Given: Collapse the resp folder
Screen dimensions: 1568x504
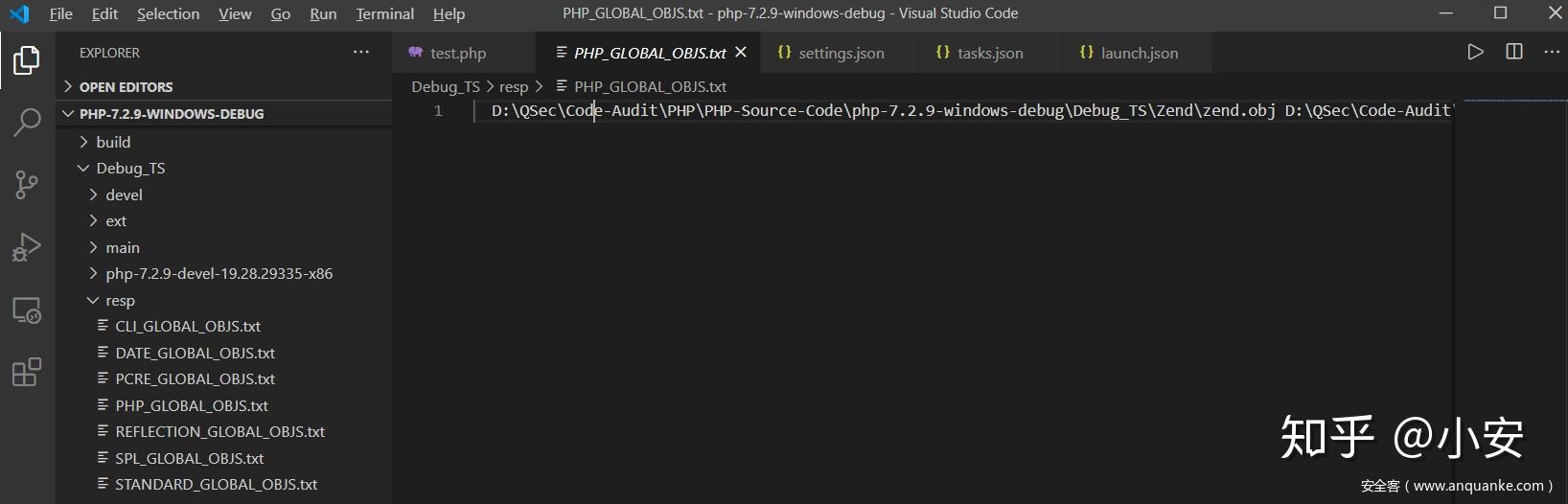Looking at the screenshot, I should (120, 301).
